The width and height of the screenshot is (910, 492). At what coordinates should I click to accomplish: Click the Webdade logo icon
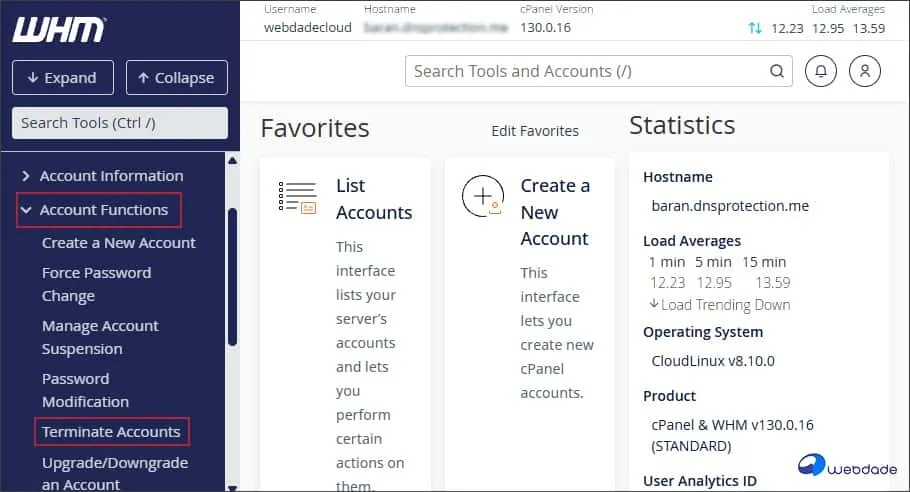point(813,465)
